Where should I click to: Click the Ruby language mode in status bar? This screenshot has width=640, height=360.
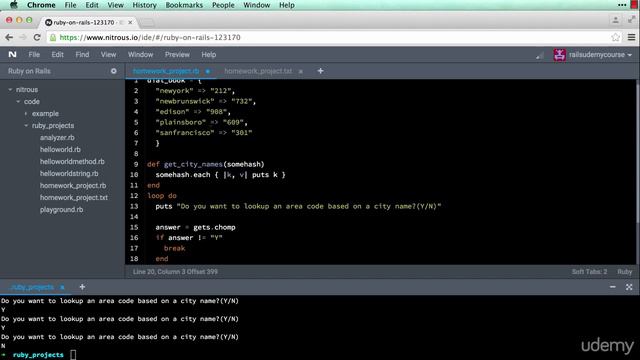point(624,271)
